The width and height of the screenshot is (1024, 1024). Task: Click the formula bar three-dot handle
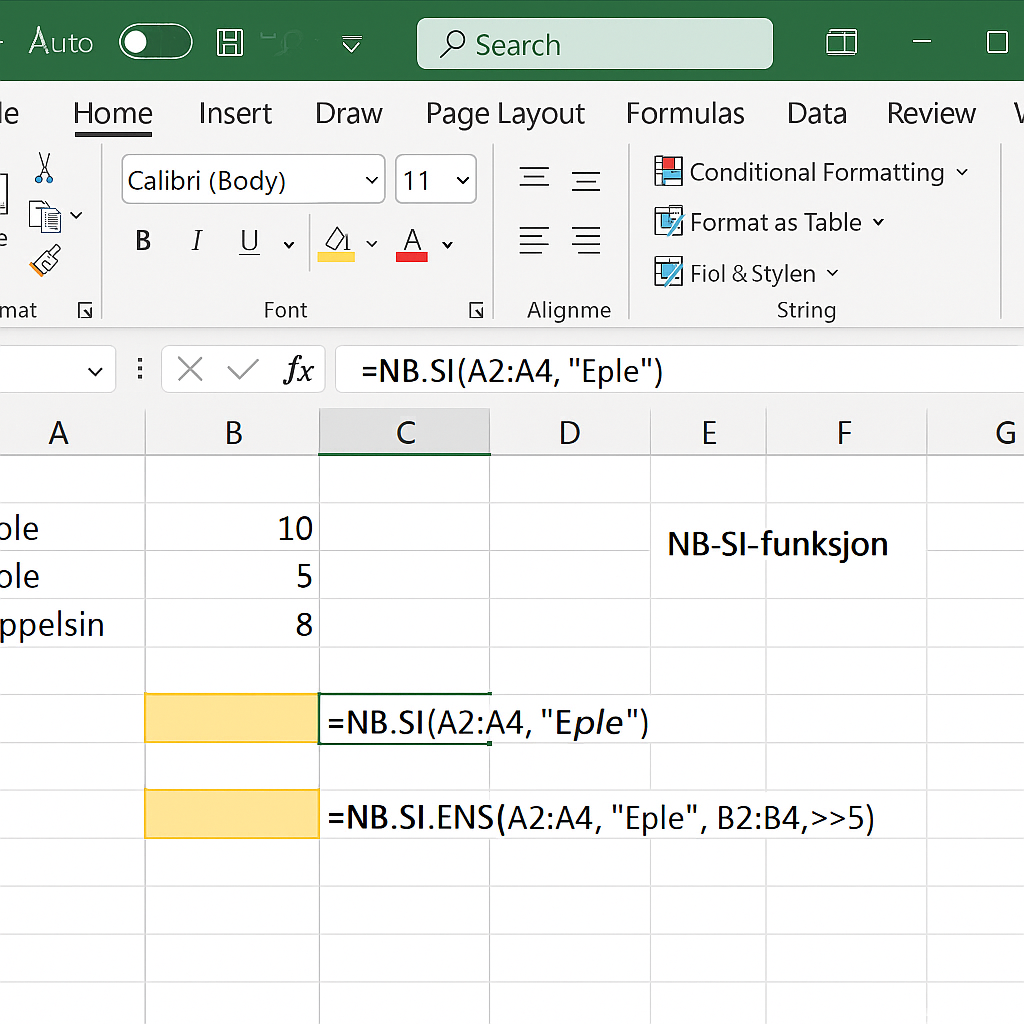pos(140,369)
